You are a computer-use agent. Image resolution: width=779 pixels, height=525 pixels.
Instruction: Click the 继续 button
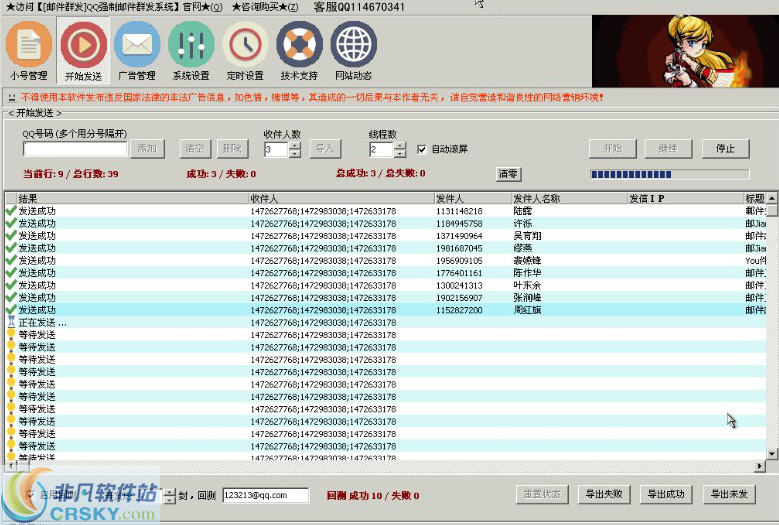point(668,149)
